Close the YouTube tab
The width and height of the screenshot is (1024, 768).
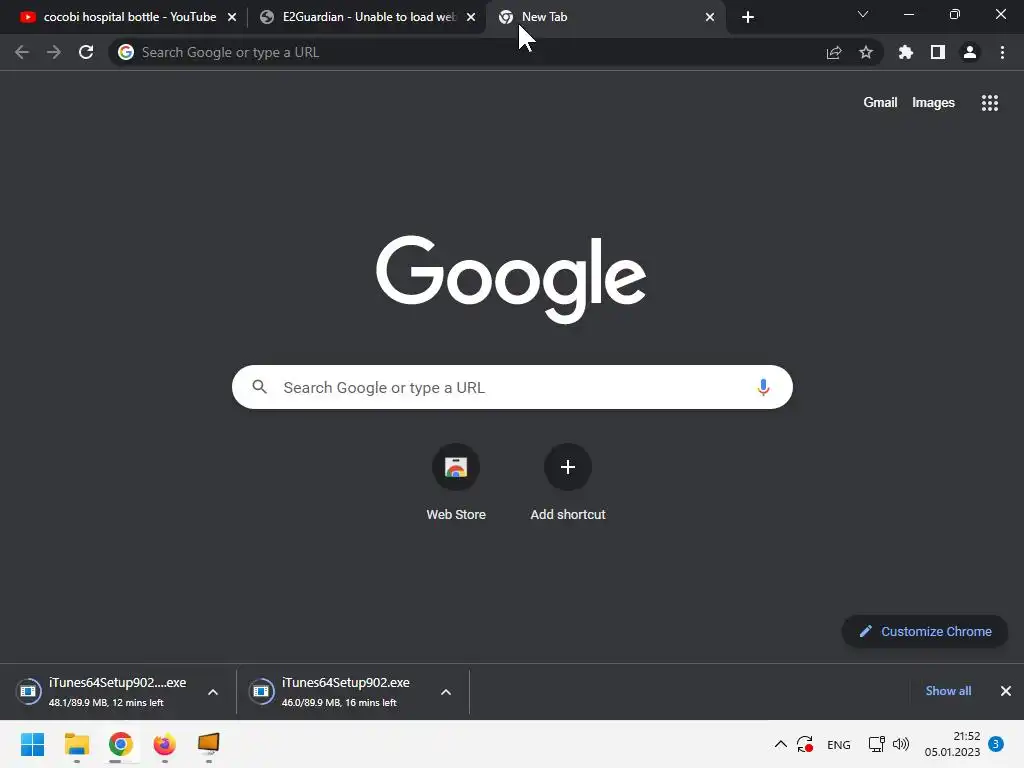click(x=232, y=17)
